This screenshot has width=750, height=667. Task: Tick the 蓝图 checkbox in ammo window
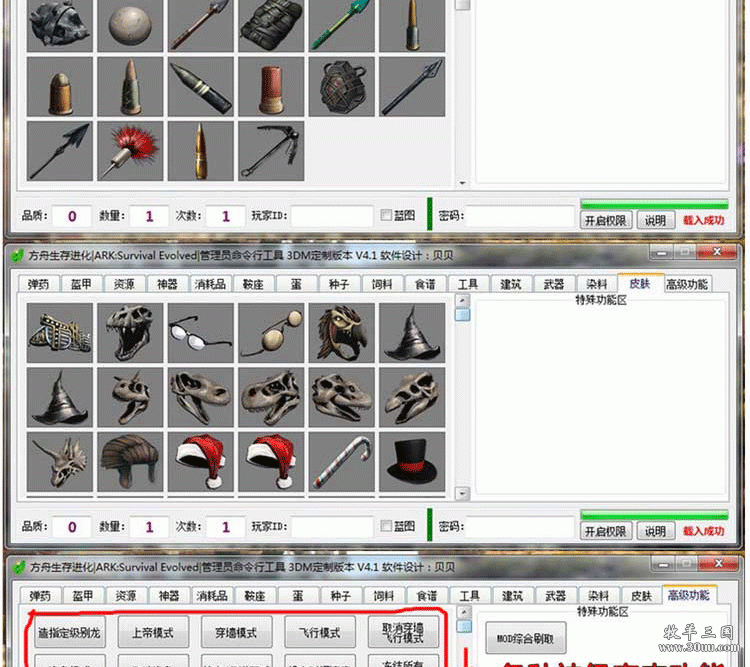click(x=386, y=215)
